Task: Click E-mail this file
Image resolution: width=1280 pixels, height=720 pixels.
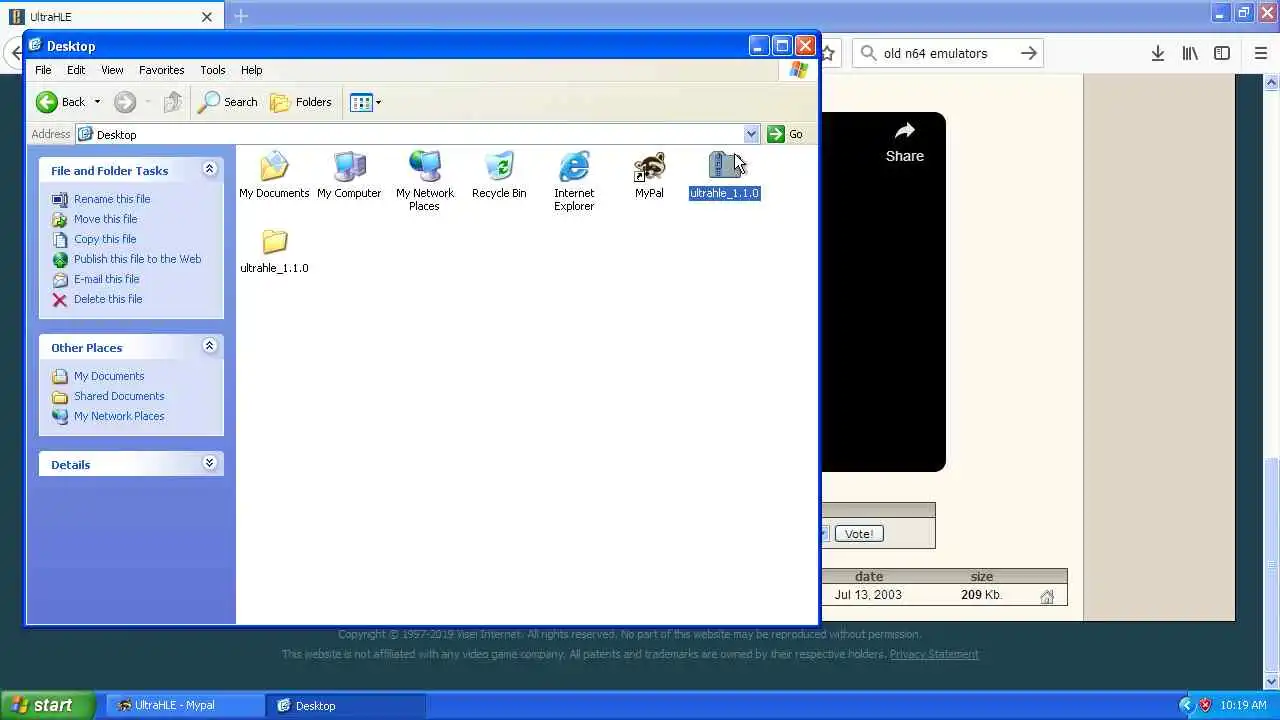Action: [x=106, y=279]
